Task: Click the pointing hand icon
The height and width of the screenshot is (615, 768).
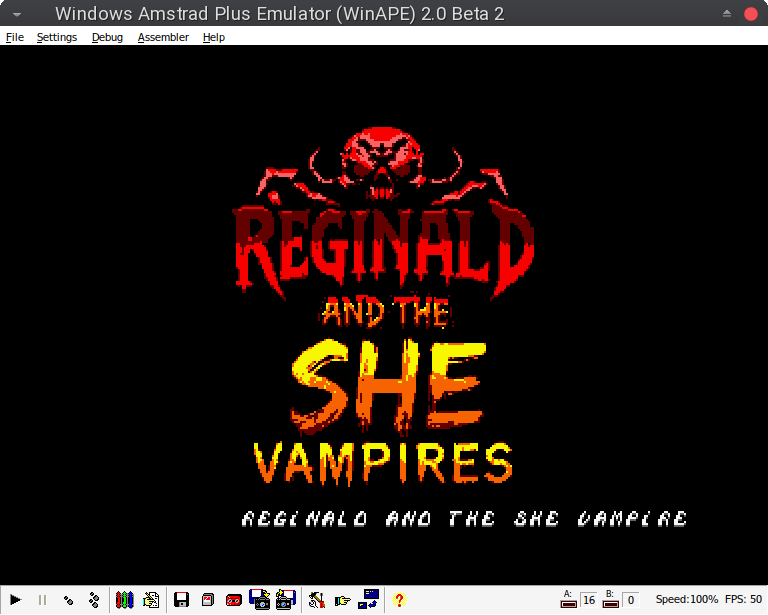Action: pyautogui.click(x=342, y=600)
